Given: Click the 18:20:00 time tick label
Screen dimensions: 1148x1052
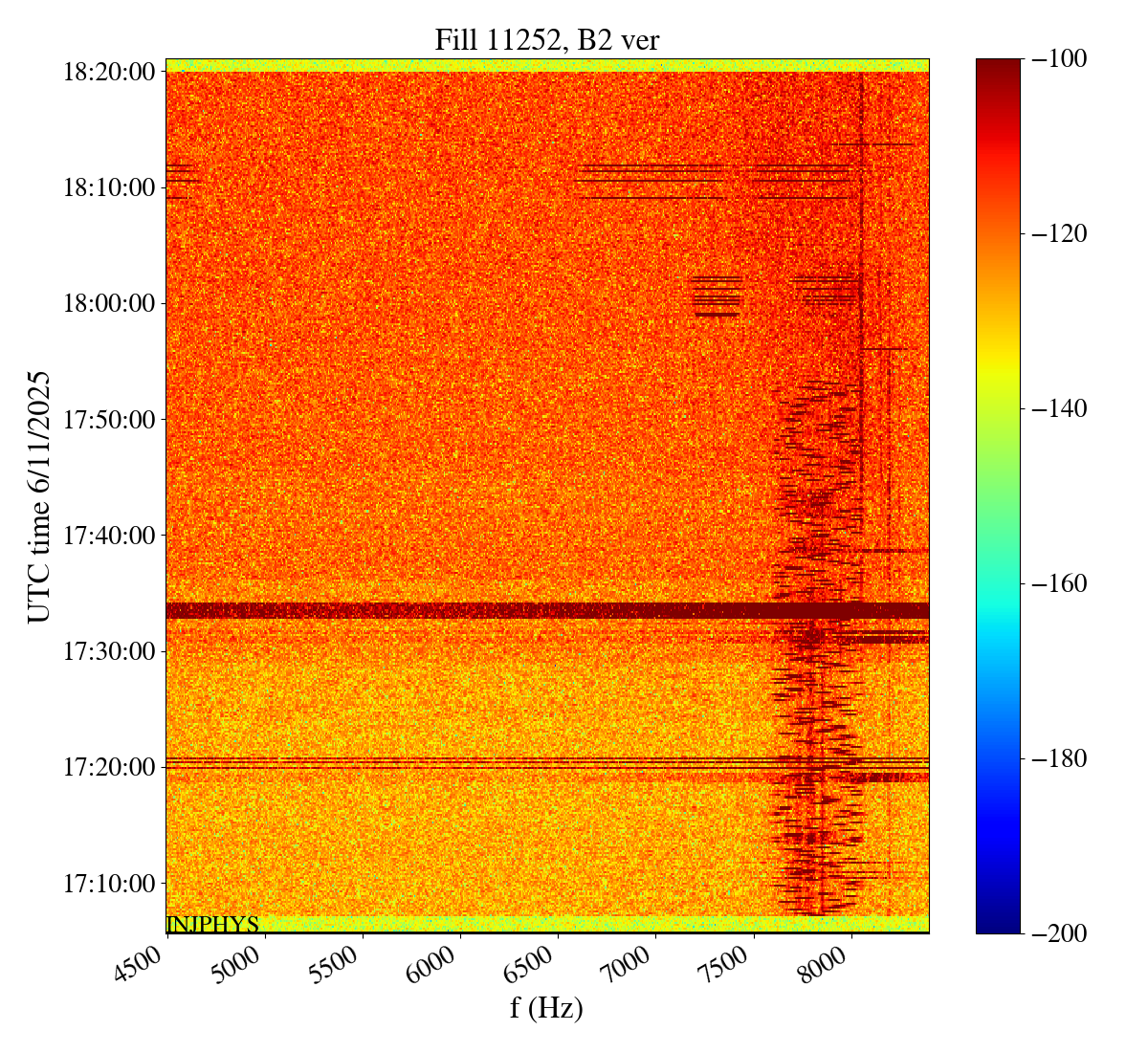Looking at the screenshot, I should click(108, 72).
